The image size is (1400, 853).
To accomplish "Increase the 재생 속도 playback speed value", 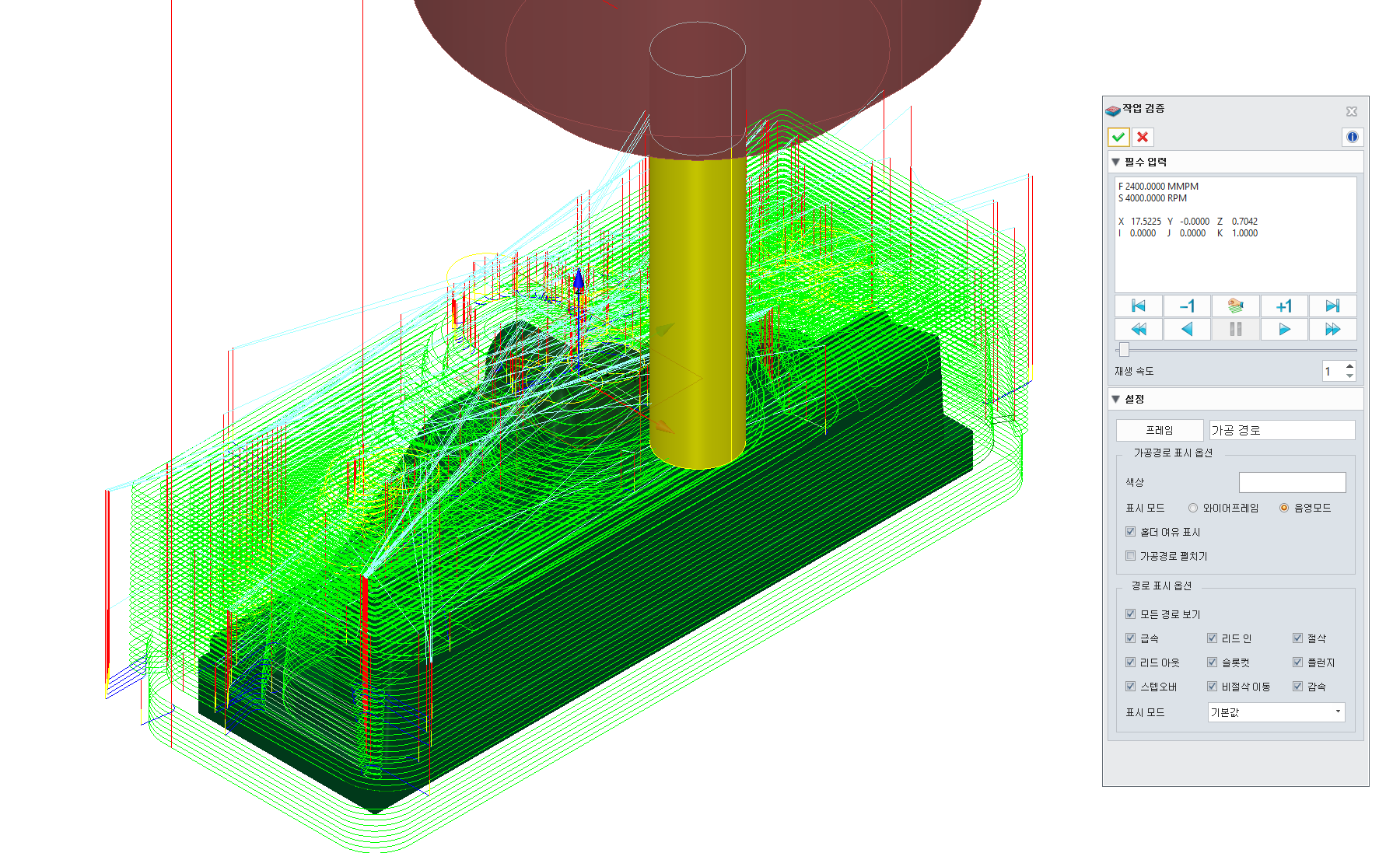I will pyautogui.click(x=1350, y=366).
